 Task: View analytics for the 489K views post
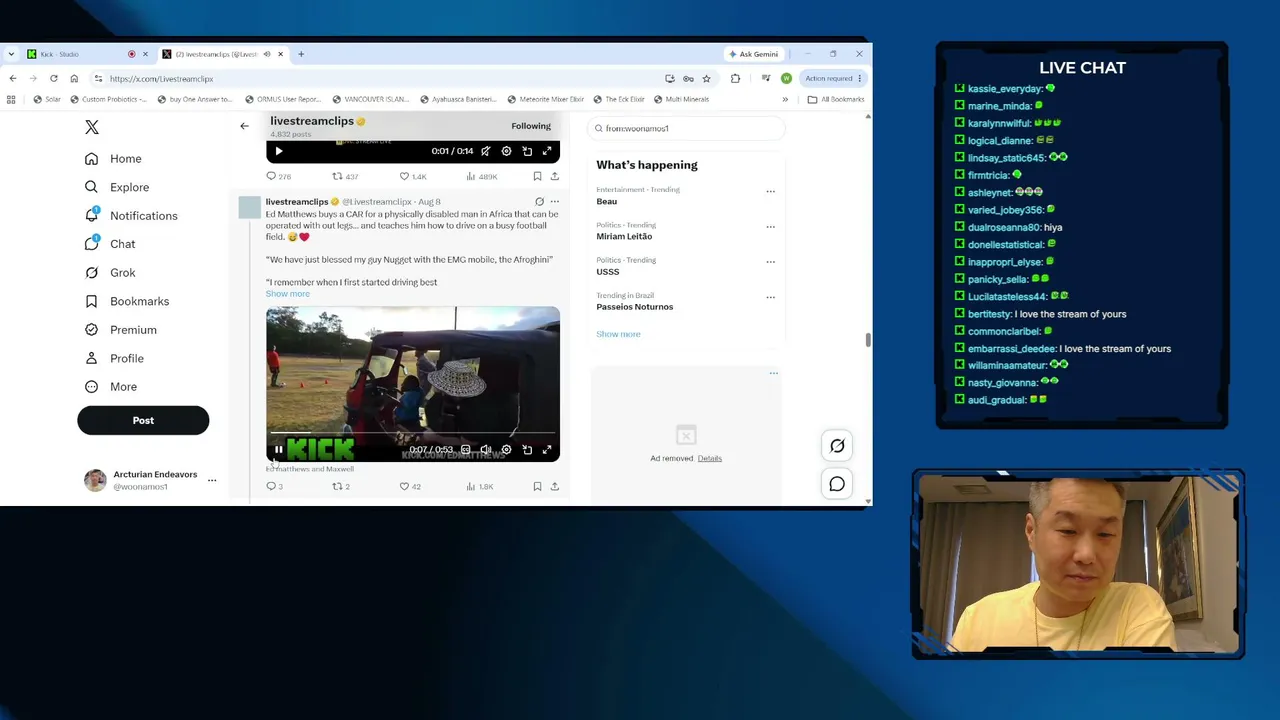coord(482,177)
